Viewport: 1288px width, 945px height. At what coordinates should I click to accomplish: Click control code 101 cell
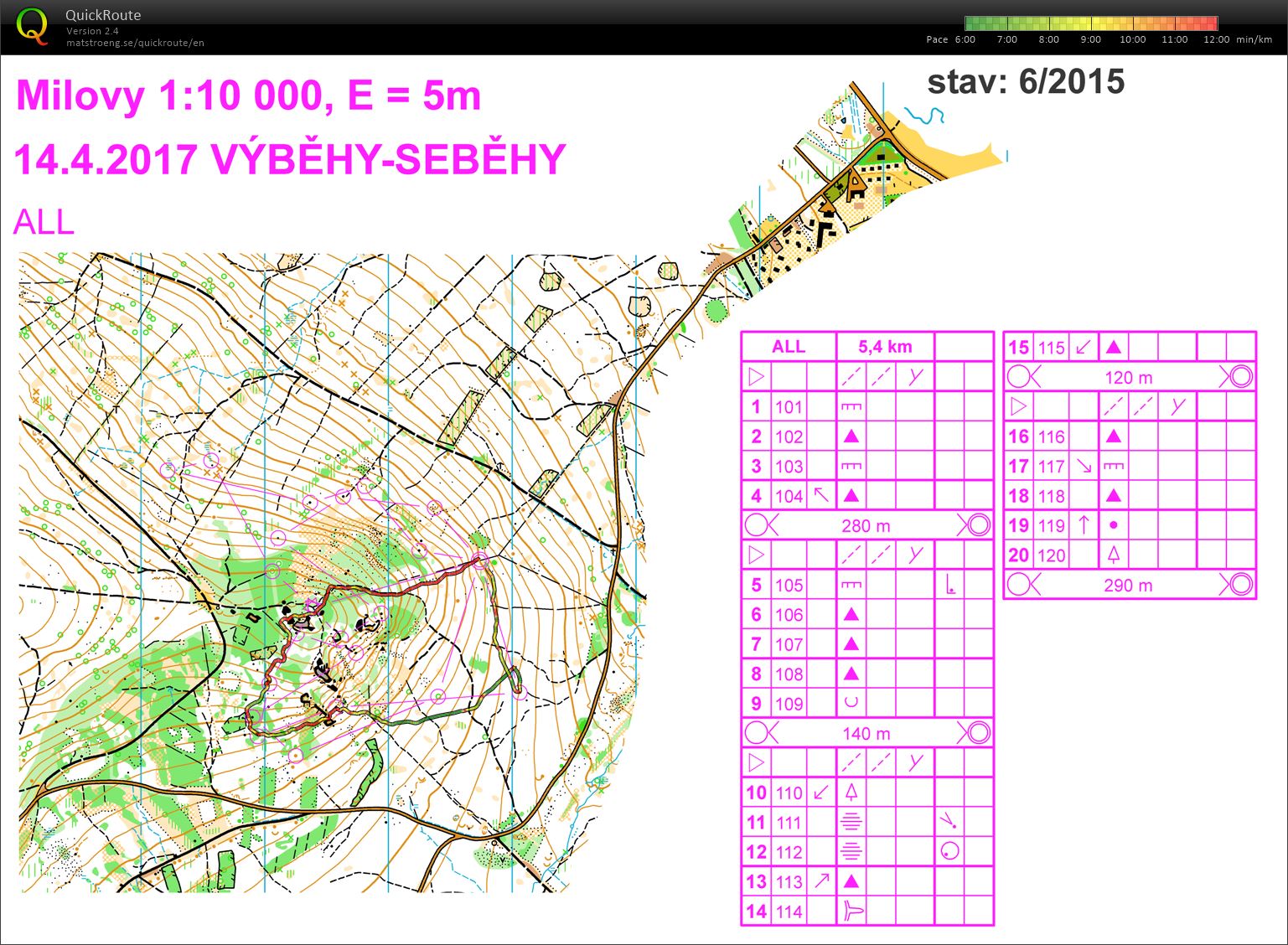tap(789, 407)
